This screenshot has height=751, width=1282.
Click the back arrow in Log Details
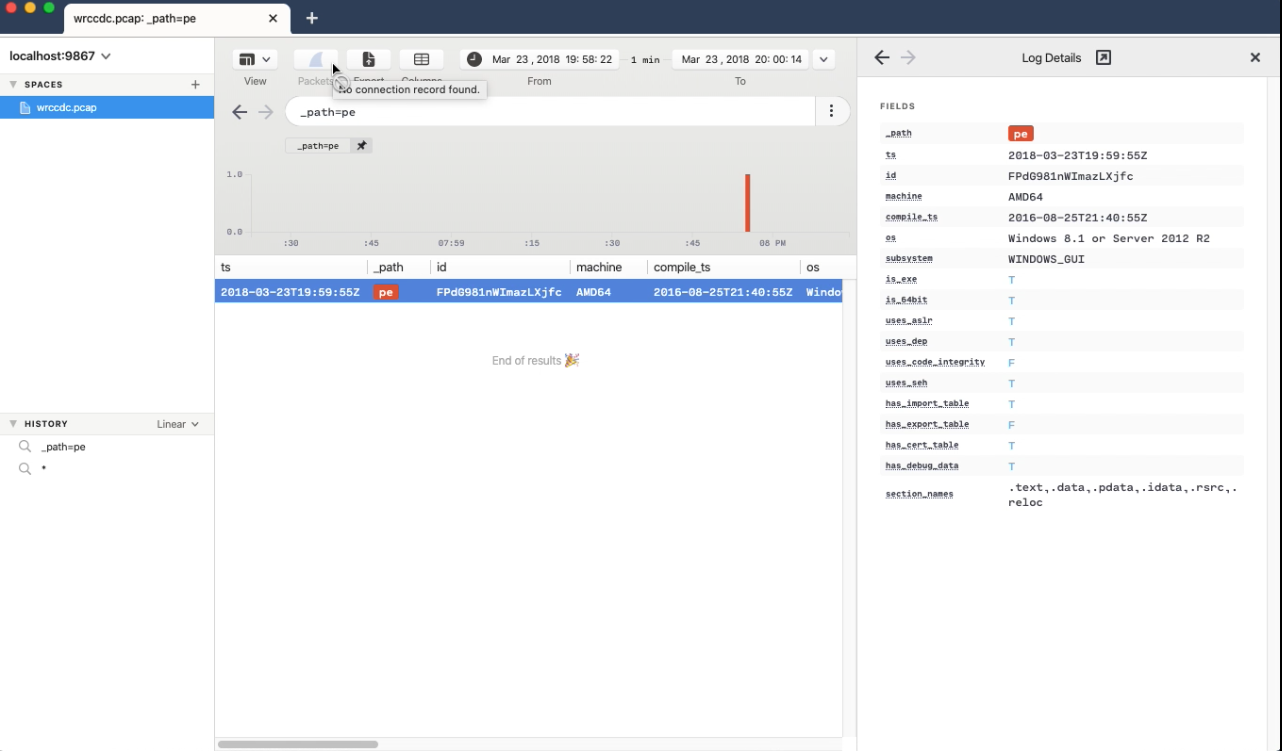pyautogui.click(x=879, y=58)
